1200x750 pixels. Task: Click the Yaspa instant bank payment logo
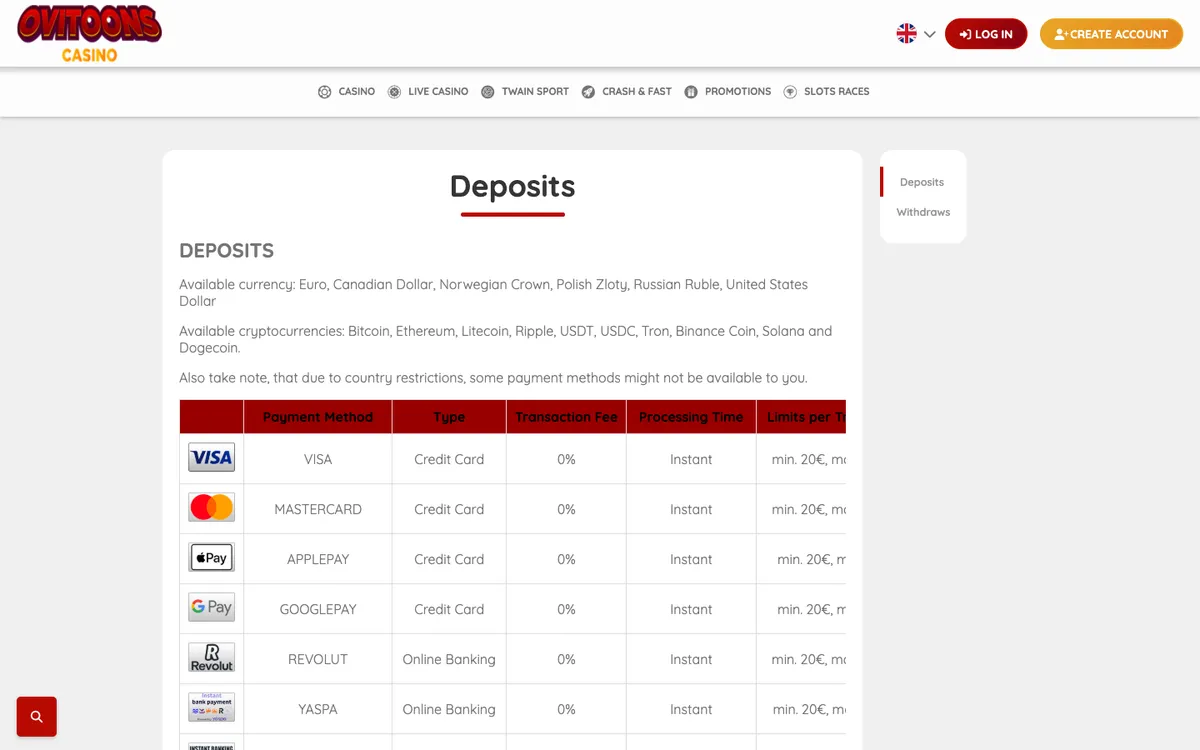click(212, 707)
